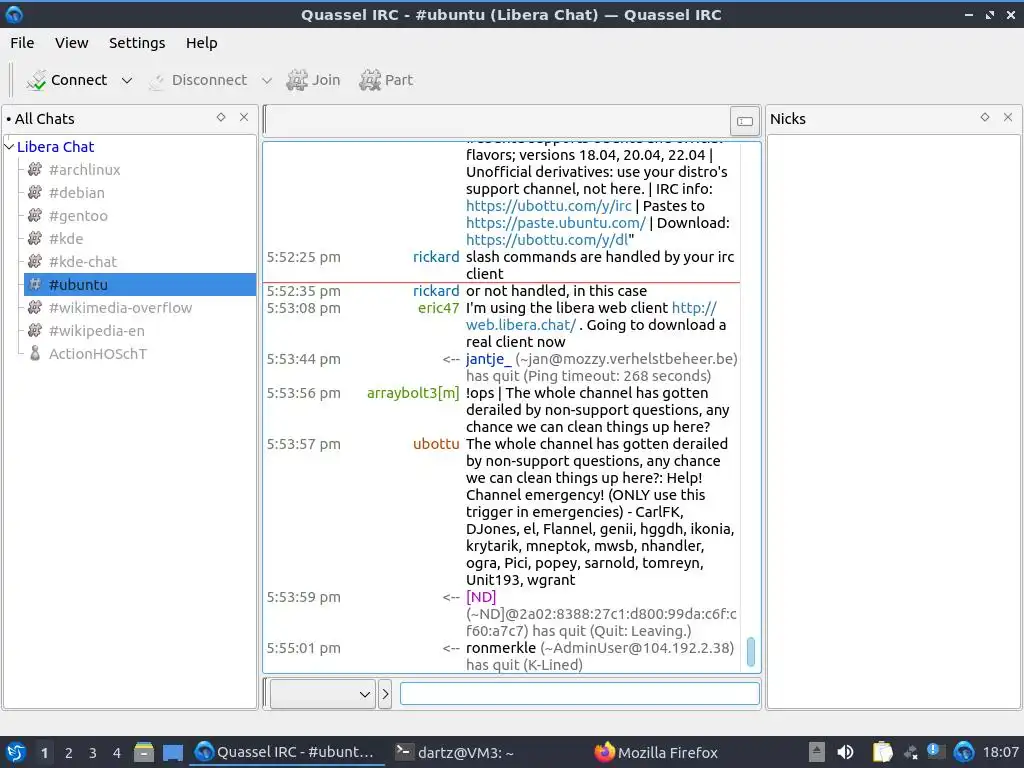
Task: Click the ActionHOSchT user query icon
Action: tap(35, 353)
